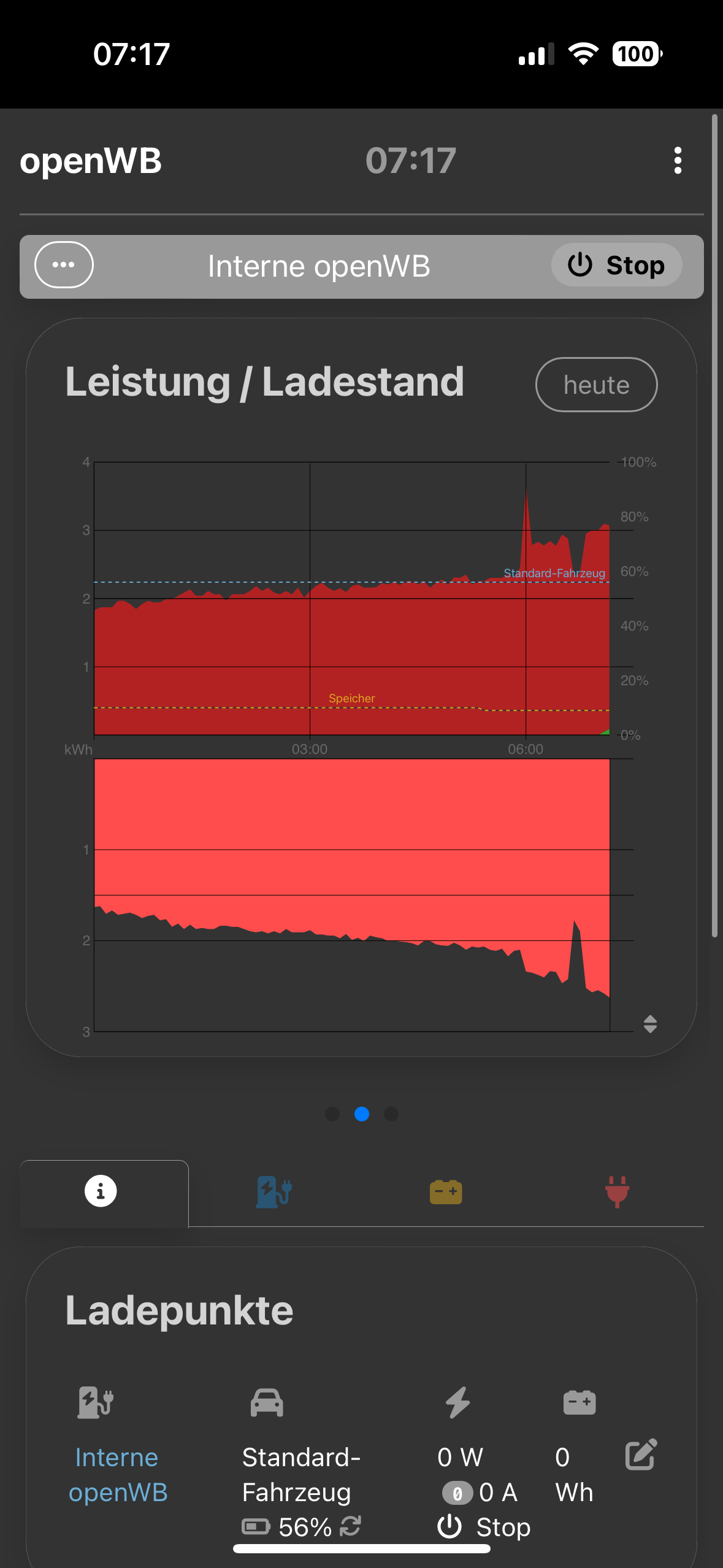Tap the battery indicator in status bar
The width and height of the screenshot is (723, 1568).
(637, 54)
